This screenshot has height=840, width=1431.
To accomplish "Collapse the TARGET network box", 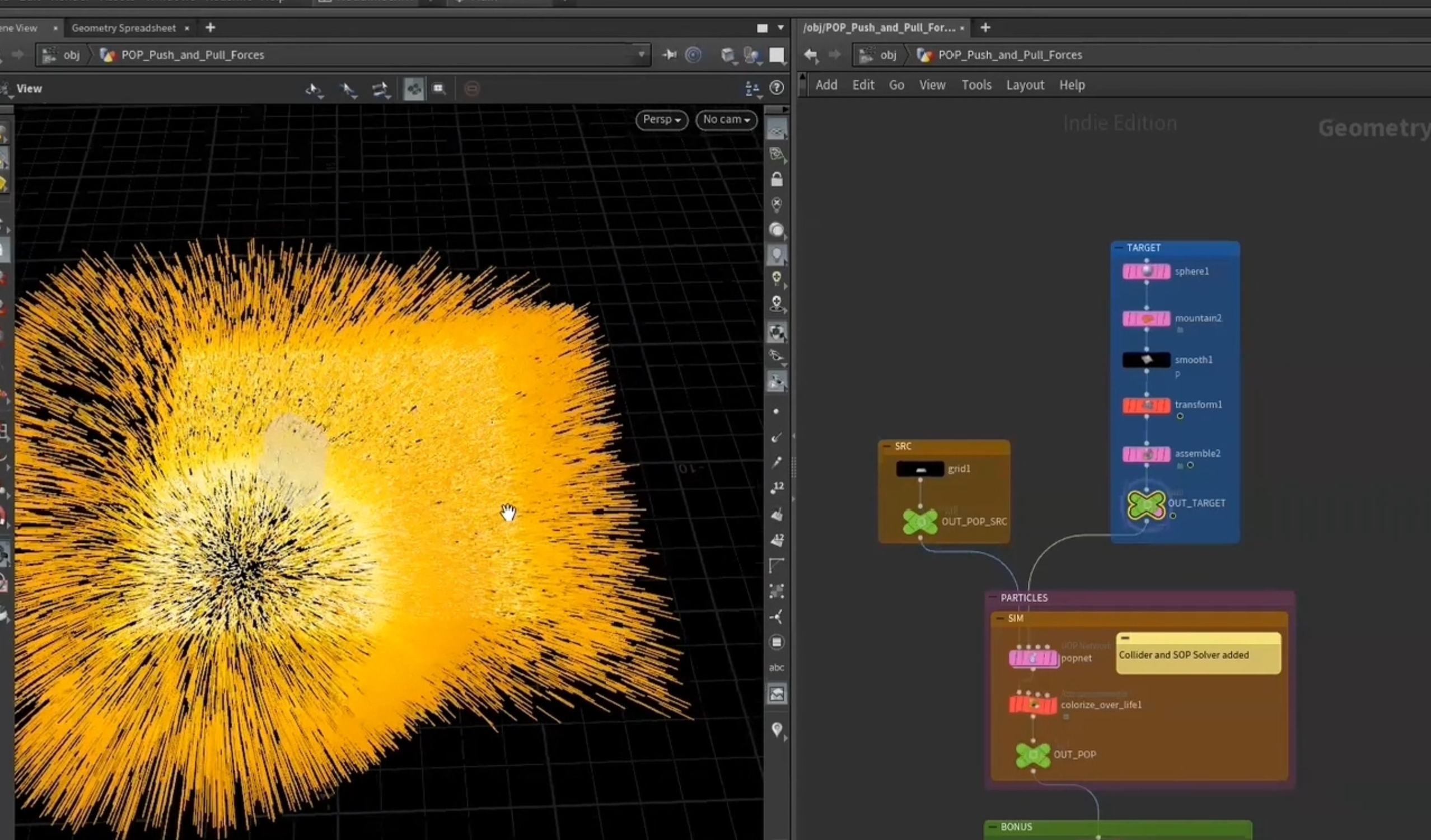I will [x=1119, y=247].
